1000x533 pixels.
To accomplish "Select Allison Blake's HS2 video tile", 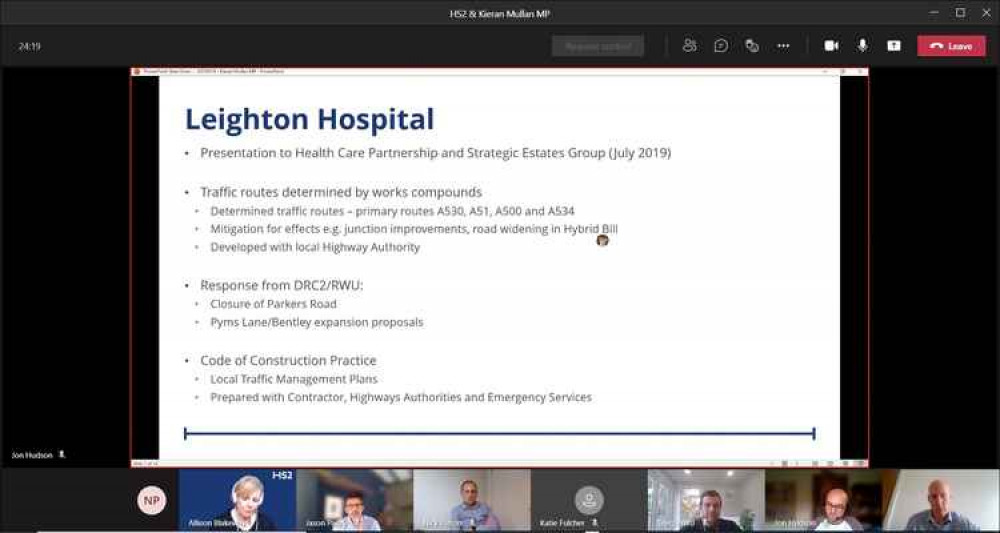I will tap(237, 500).
